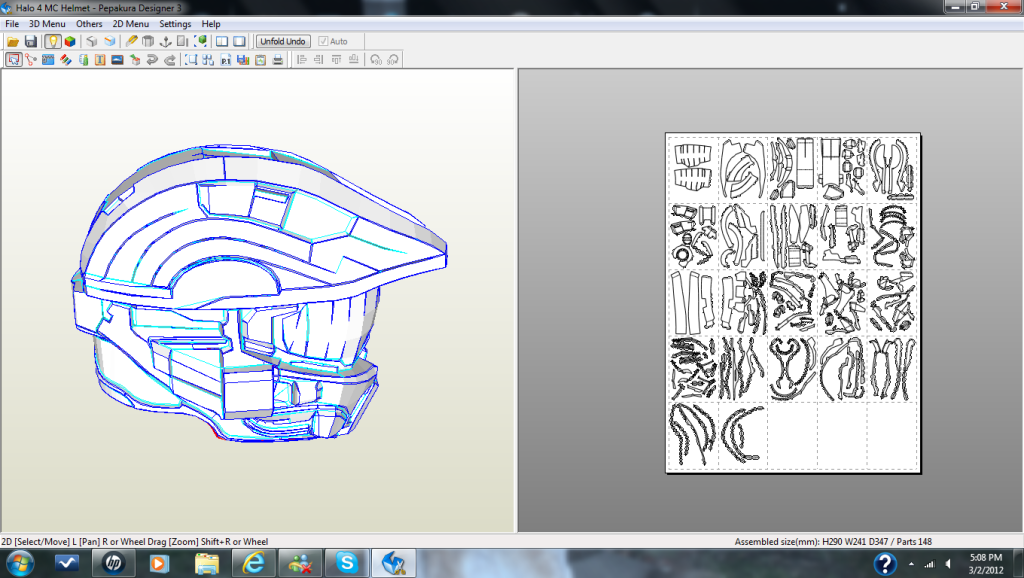The width and height of the screenshot is (1024, 578).
Task: Click the cube with green arrow icon
Action: click(x=135, y=59)
